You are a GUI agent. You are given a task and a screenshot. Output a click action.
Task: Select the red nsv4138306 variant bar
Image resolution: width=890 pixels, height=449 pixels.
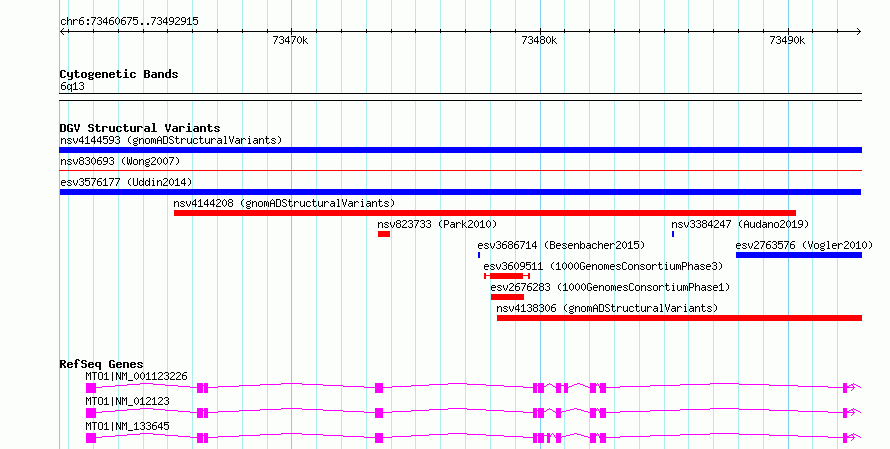(x=679, y=318)
